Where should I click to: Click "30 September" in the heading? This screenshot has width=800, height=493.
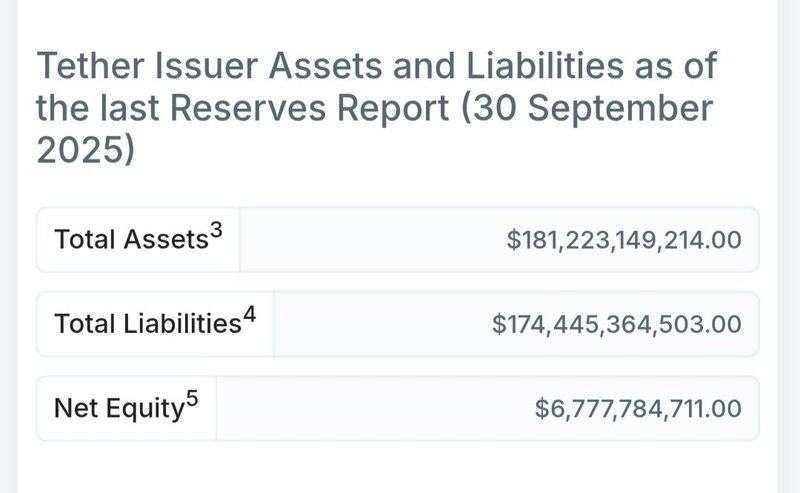[x=597, y=108]
